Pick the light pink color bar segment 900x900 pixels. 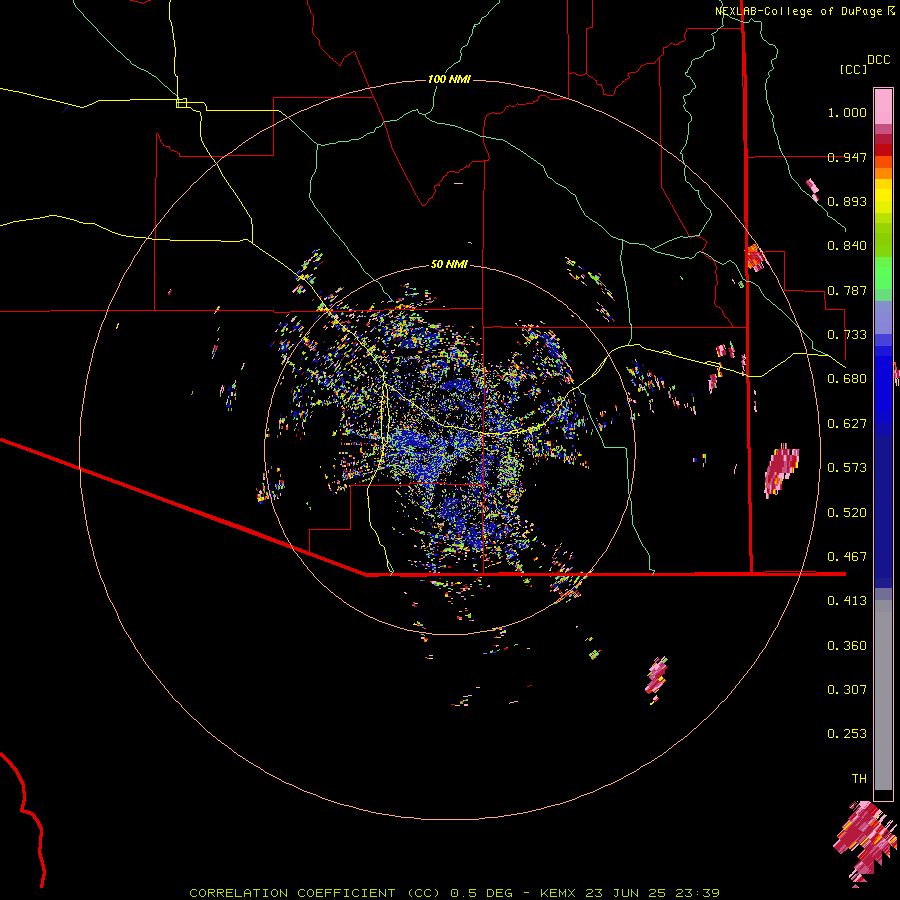coord(883,106)
